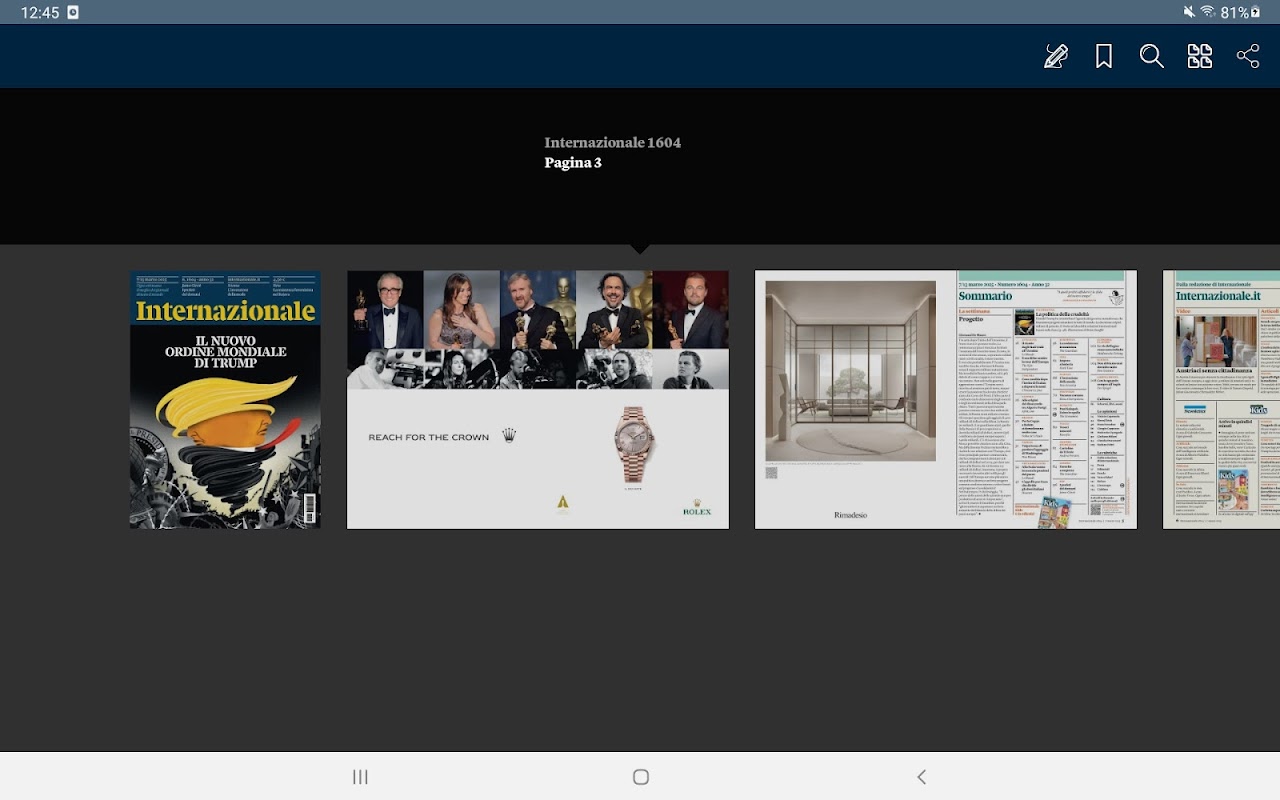Viewport: 1280px width, 800px height.
Task: Open search with the magnifier icon
Action: (1152, 56)
